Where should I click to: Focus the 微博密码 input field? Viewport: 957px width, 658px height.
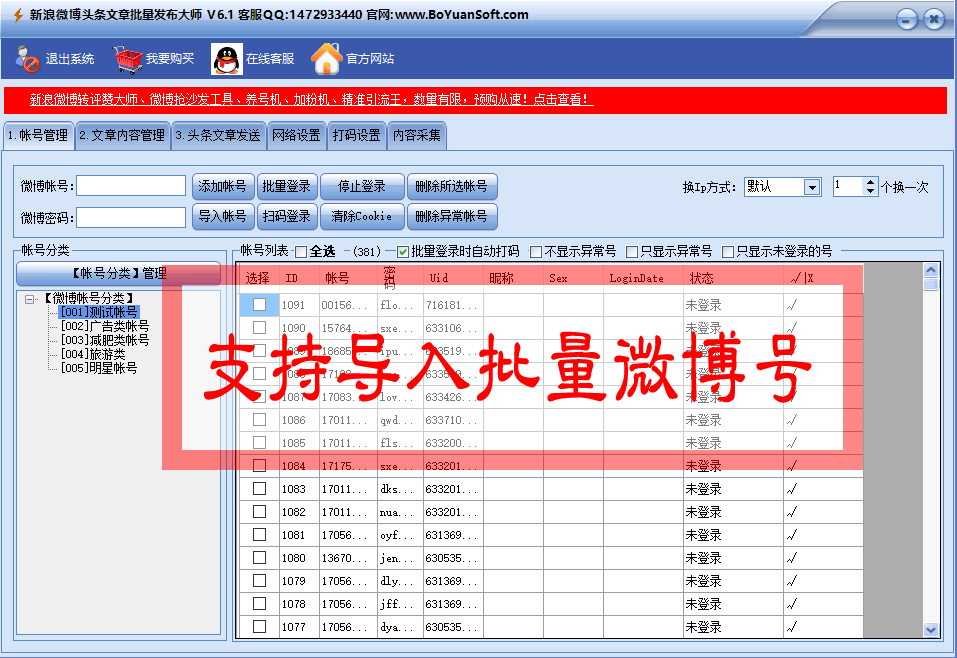pos(131,218)
